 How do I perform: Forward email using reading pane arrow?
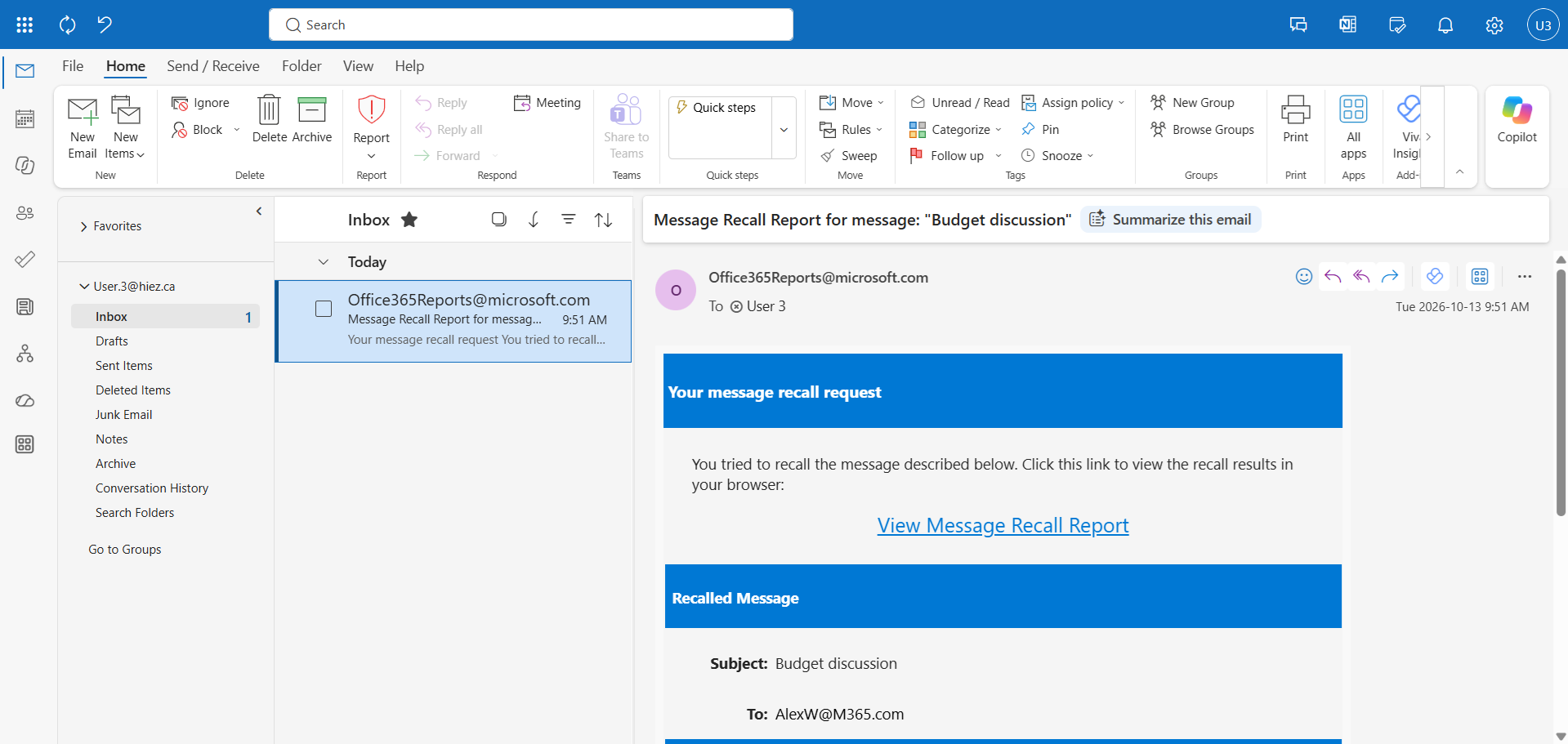tap(1390, 277)
